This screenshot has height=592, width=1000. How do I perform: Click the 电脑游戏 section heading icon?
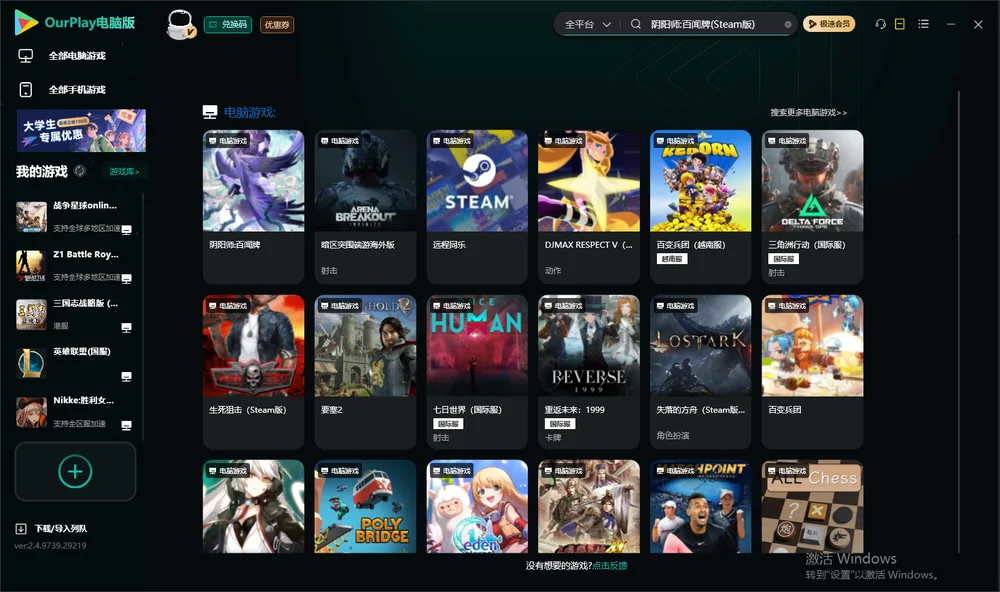point(210,112)
